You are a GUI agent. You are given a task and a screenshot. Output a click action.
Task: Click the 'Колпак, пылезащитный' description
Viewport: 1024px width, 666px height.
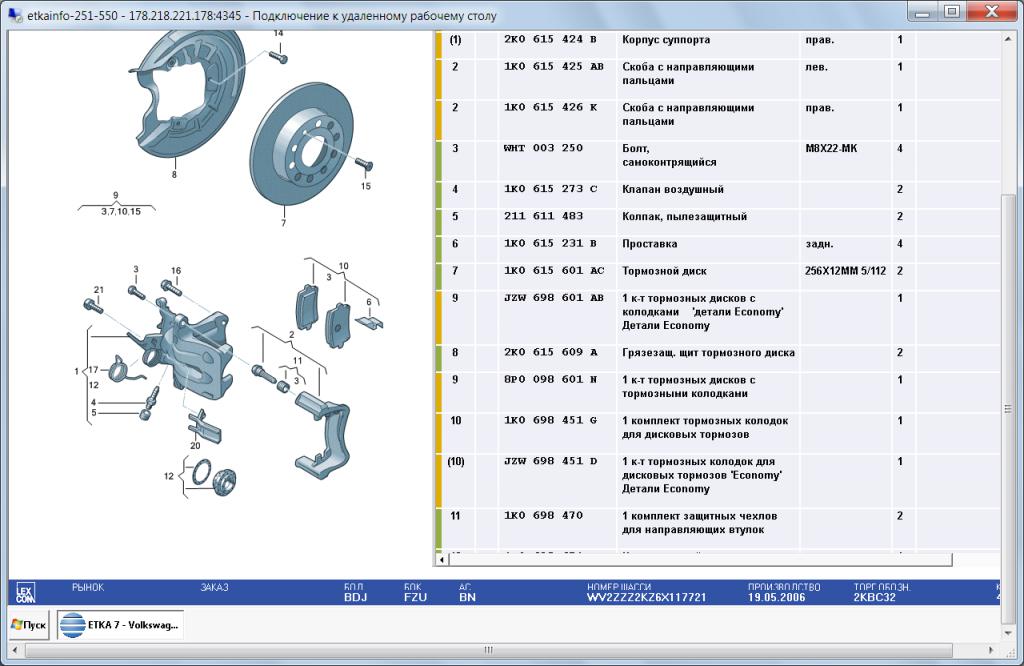coord(684,216)
